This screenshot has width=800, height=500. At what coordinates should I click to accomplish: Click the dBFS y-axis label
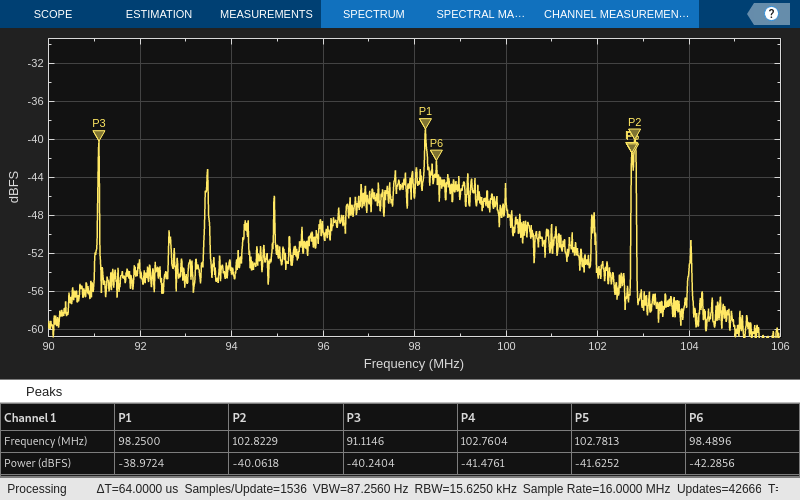coord(14,187)
